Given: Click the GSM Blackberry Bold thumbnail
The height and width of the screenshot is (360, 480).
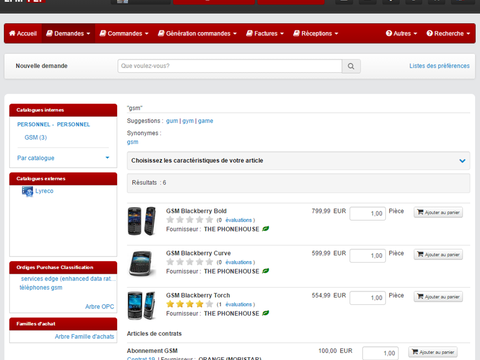Looking at the screenshot, I should click(x=142, y=221).
